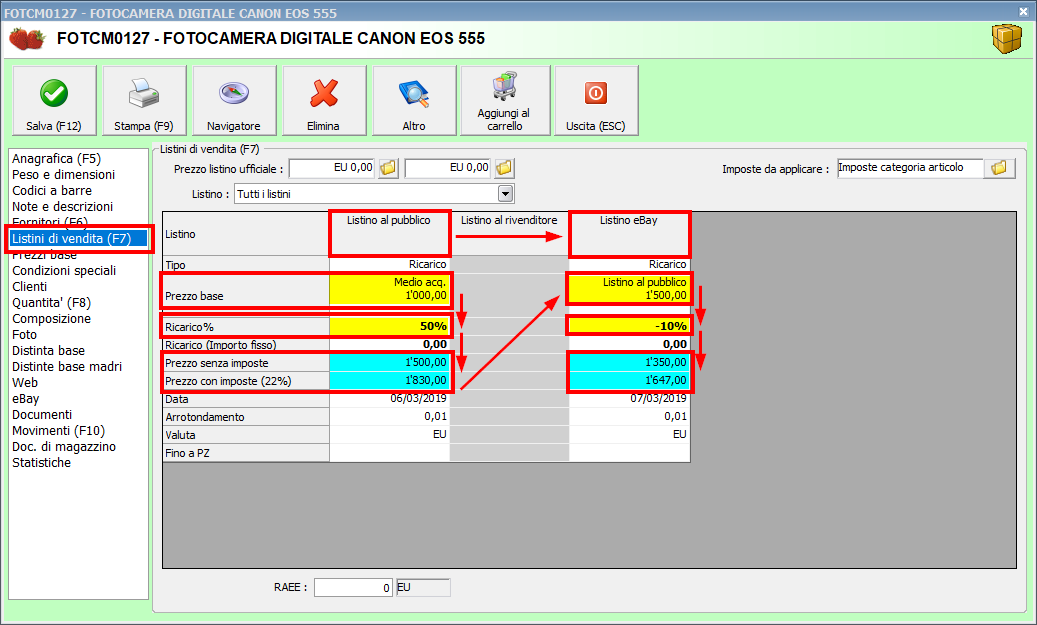The width and height of the screenshot is (1037, 625).
Task: Click the second official price field
Action: (x=448, y=168)
